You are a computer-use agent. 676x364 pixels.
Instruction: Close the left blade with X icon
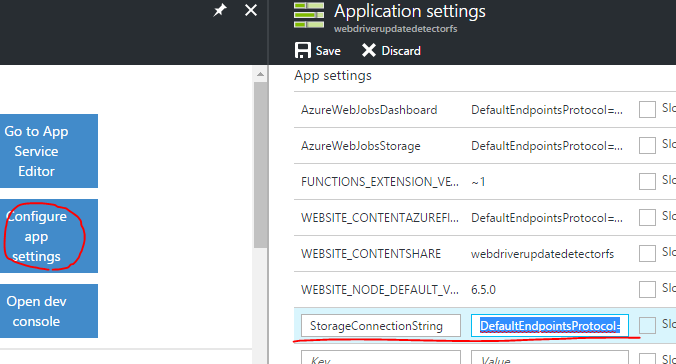click(x=251, y=10)
